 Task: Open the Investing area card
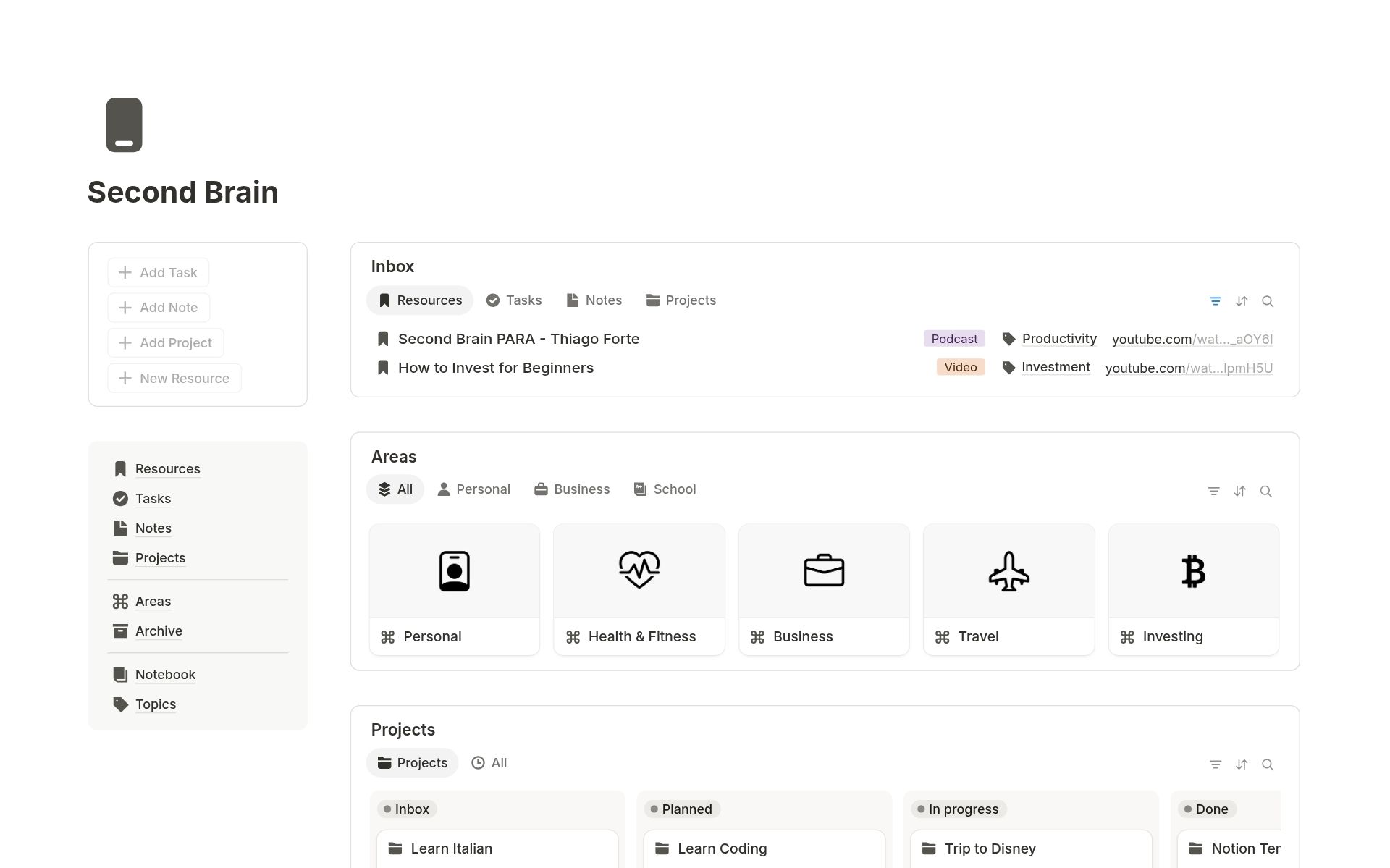pyautogui.click(x=1193, y=589)
